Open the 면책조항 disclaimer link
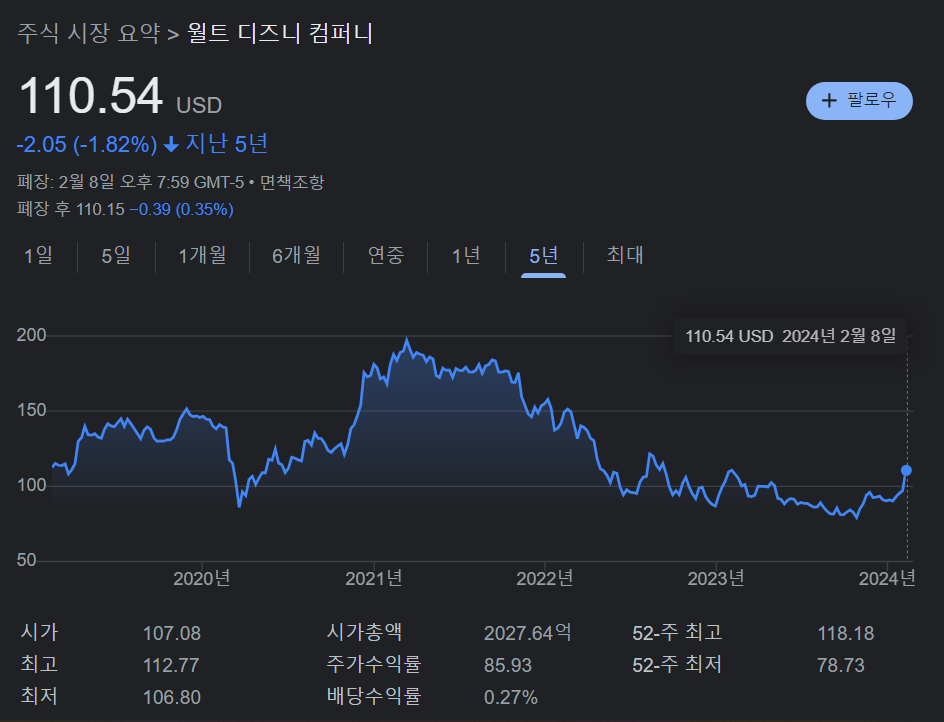This screenshot has height=722, width=944. point(292,182)
